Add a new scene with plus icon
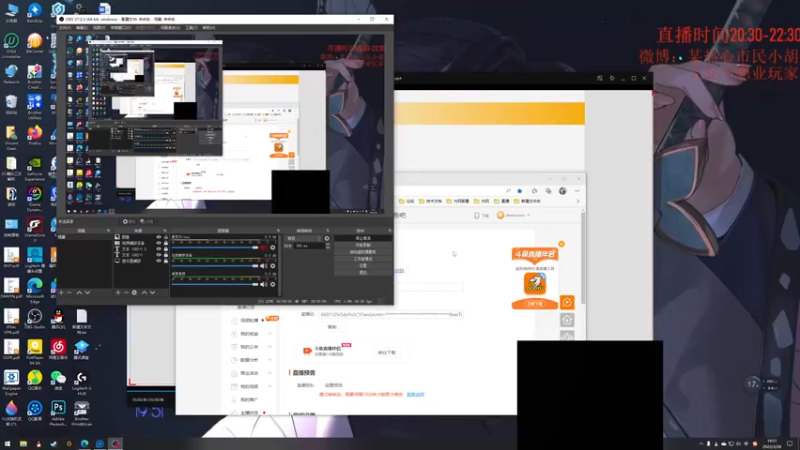 coord(61,292)
